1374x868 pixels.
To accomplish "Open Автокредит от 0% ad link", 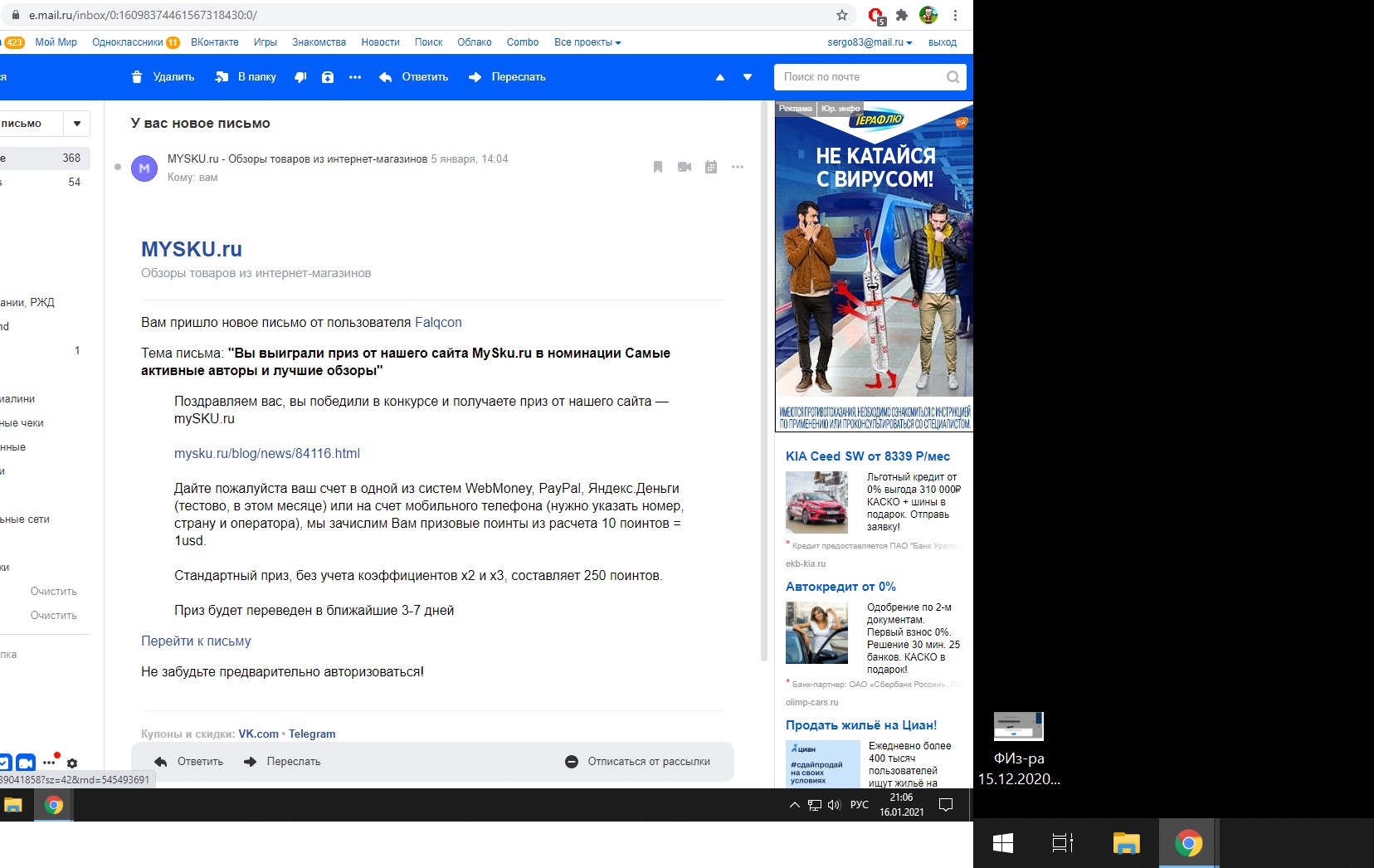I will coord(840,587).
